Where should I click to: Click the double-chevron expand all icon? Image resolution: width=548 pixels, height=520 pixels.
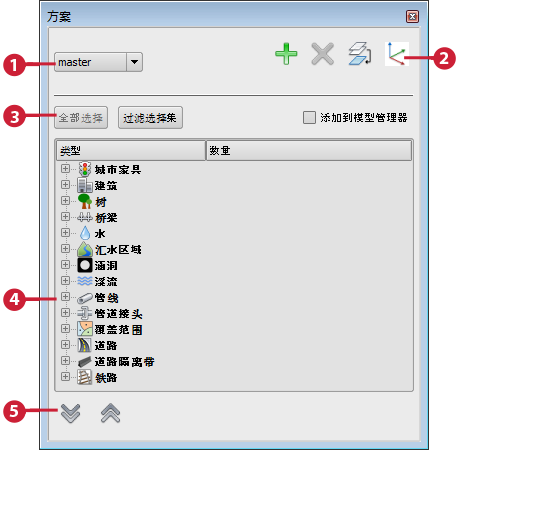point(70,413)
